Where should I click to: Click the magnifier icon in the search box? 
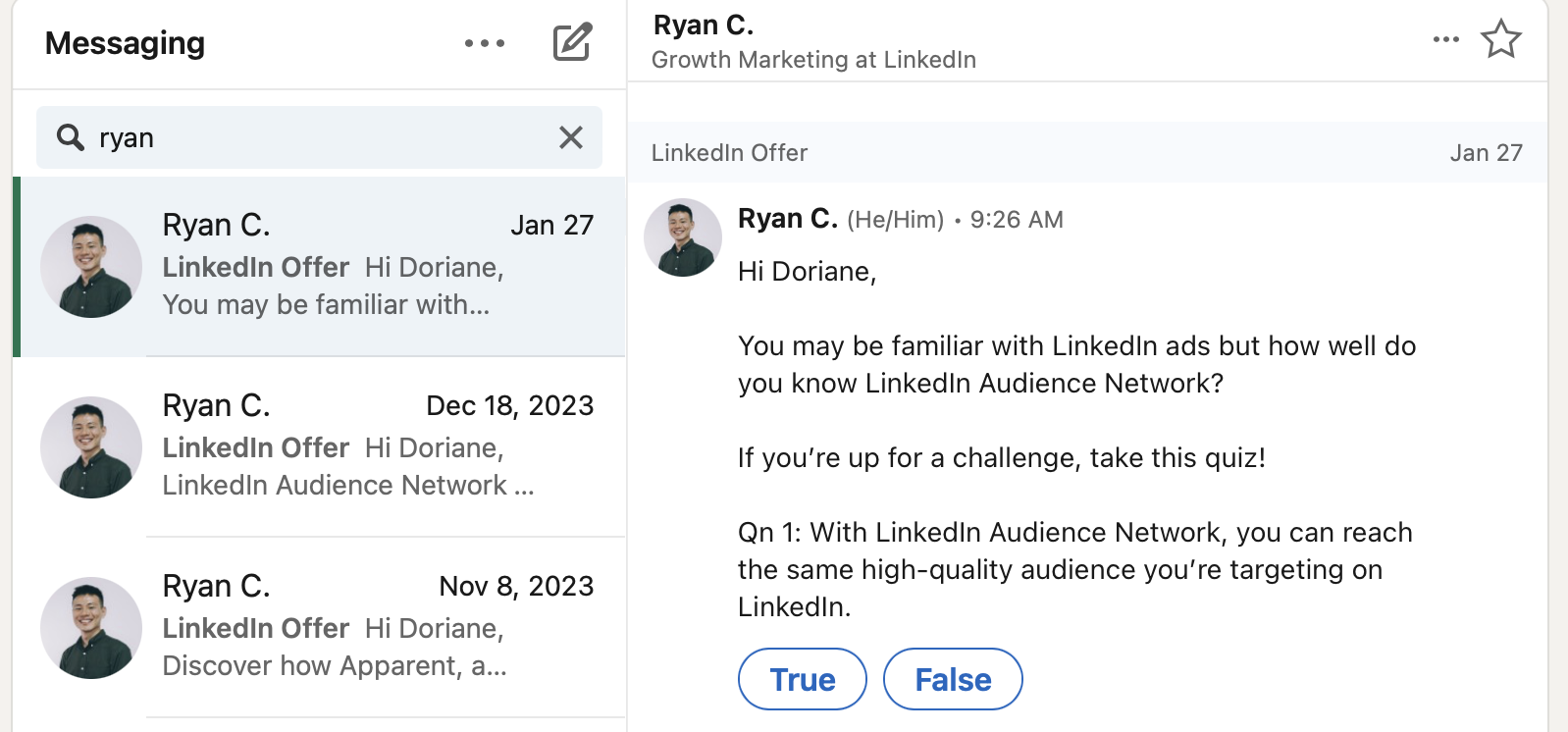[71, 137]
